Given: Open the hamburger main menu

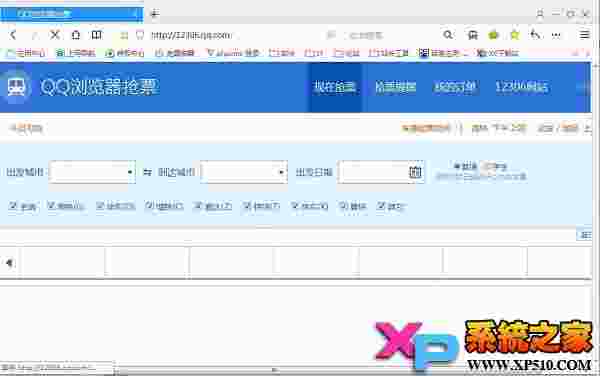Looking at the screenshot, I should (584, 35).
